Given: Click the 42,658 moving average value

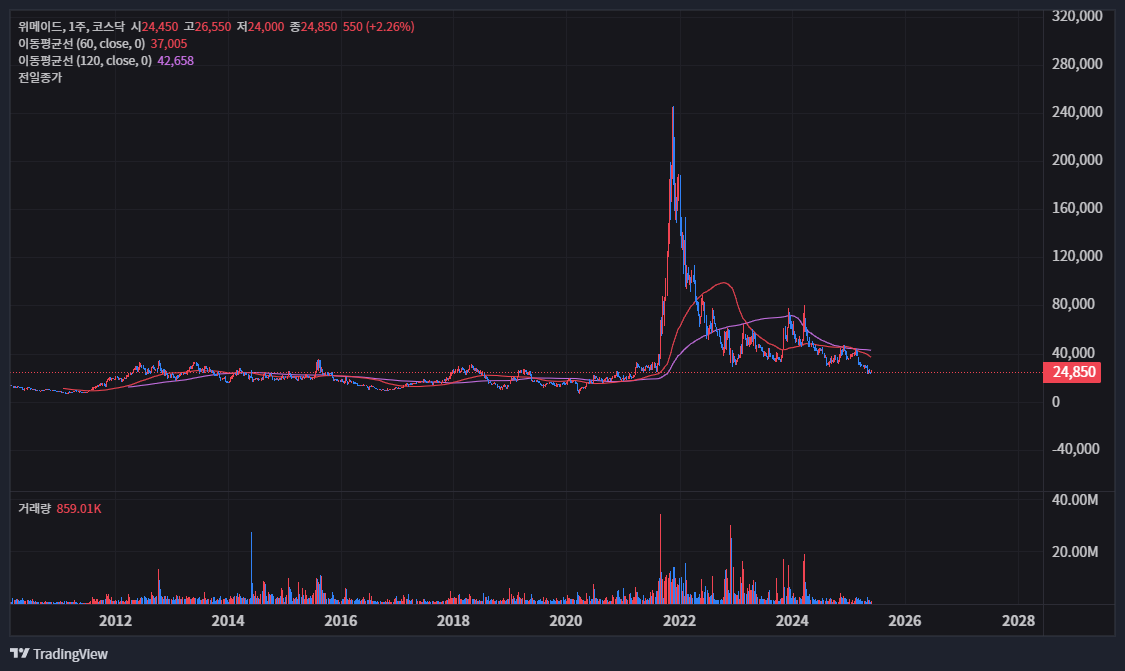Looking at the screenshot, I should point(176,61).
